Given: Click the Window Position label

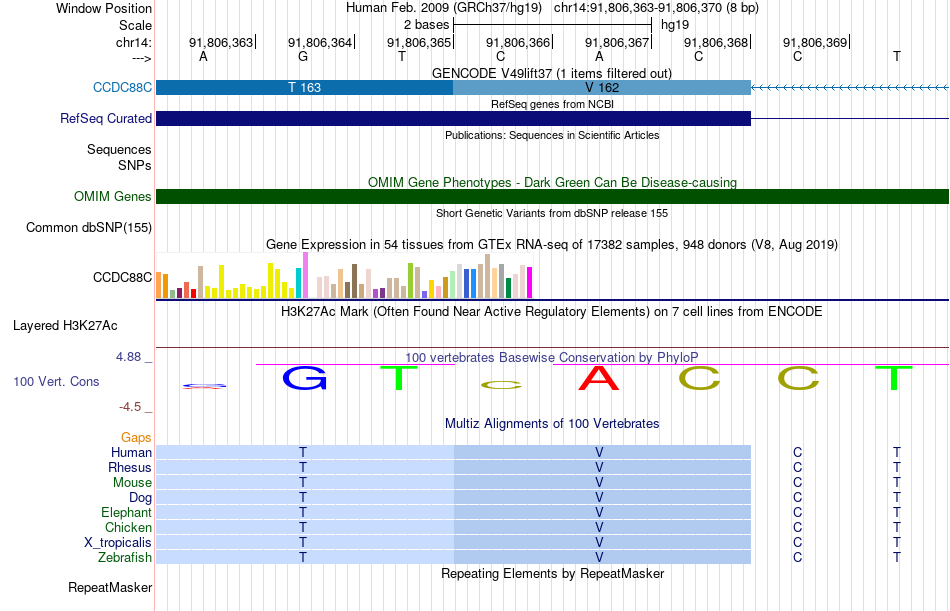Looking at the screenshot, I should [x=104, y=8].
